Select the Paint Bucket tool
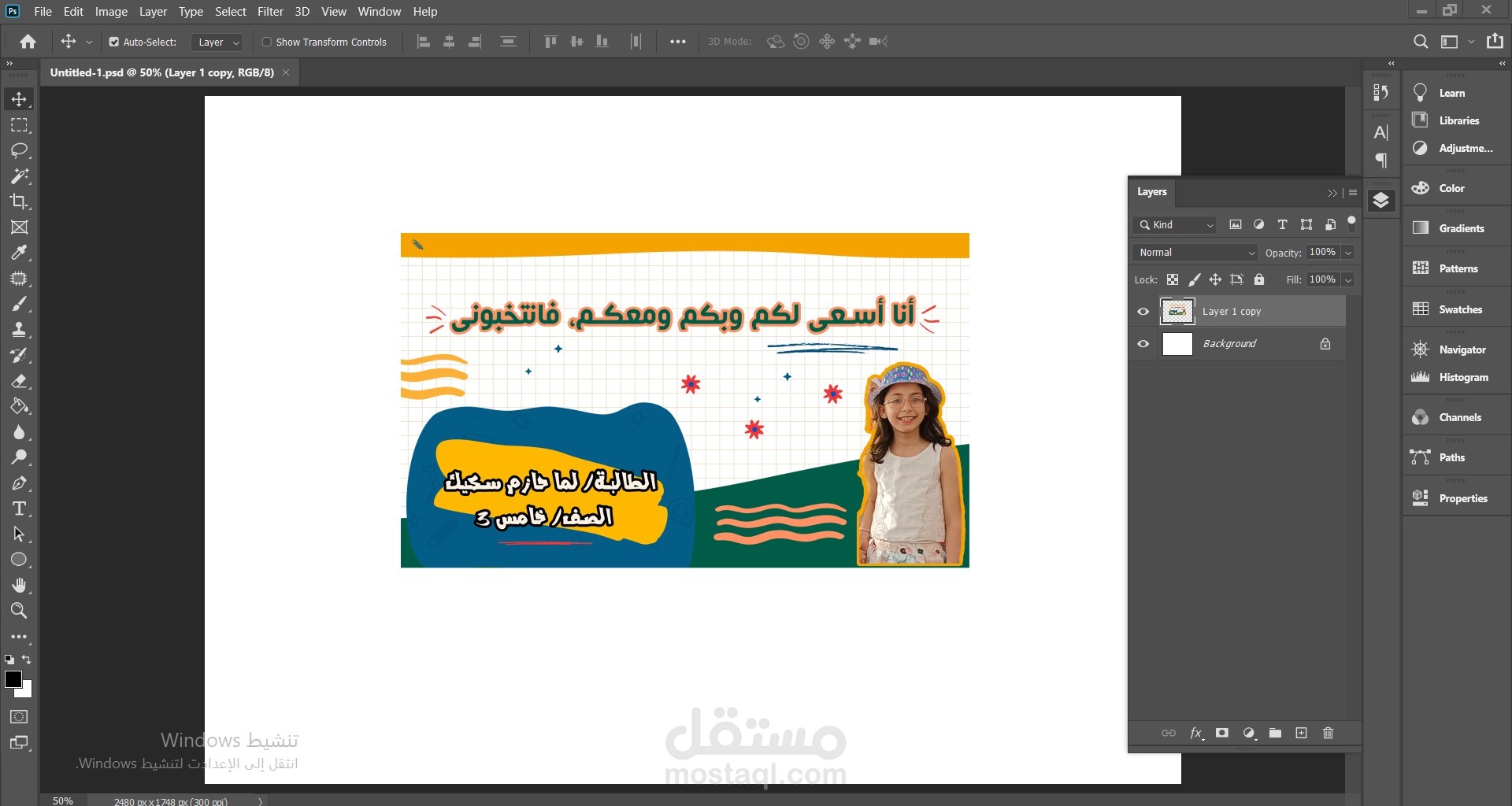1512x806 pixels. pyautogui.click(x=19, y=406)
